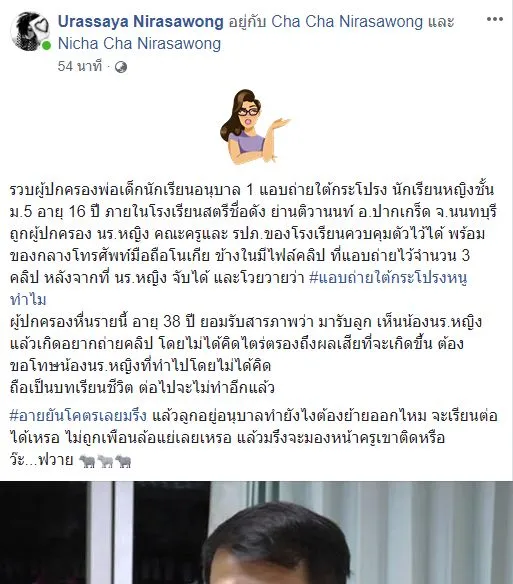Open Cha Cha Nirasawong tagged profile
This screenshot has width=513, height=584.
pyautogui.click(x=347, y=22)
